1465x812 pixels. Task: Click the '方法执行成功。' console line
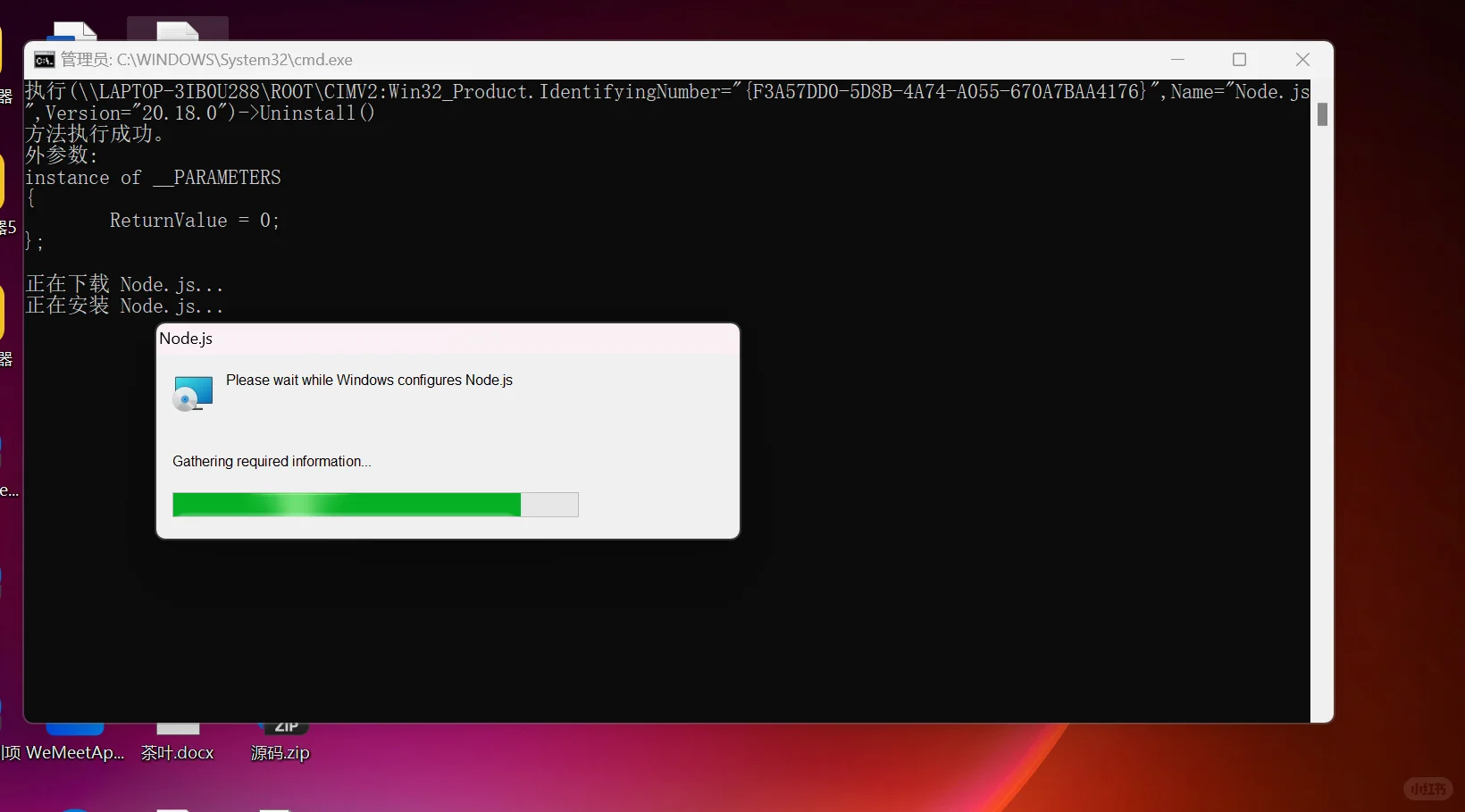coord(96,134)
